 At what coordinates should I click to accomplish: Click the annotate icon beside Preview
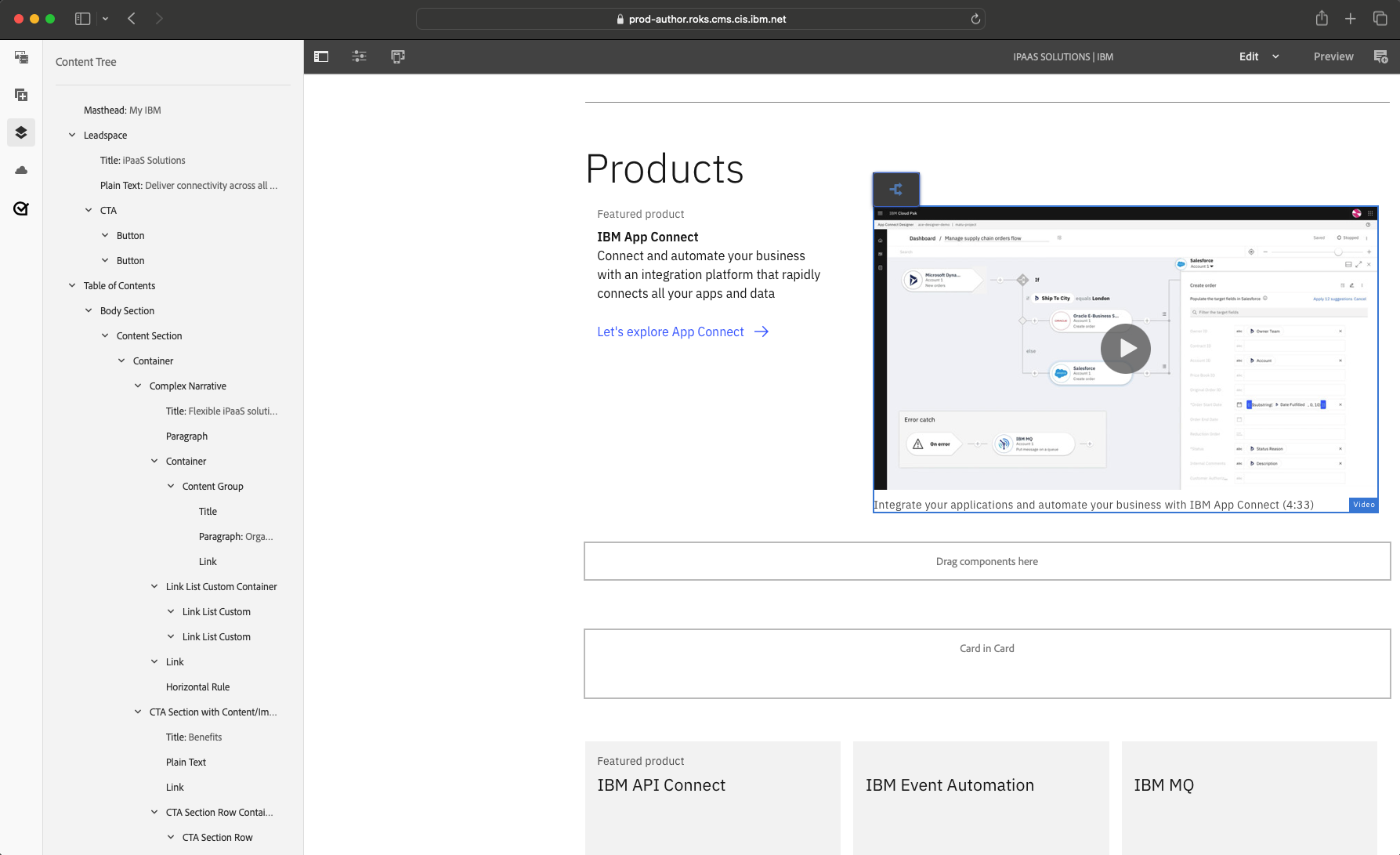click(1380, 56)
